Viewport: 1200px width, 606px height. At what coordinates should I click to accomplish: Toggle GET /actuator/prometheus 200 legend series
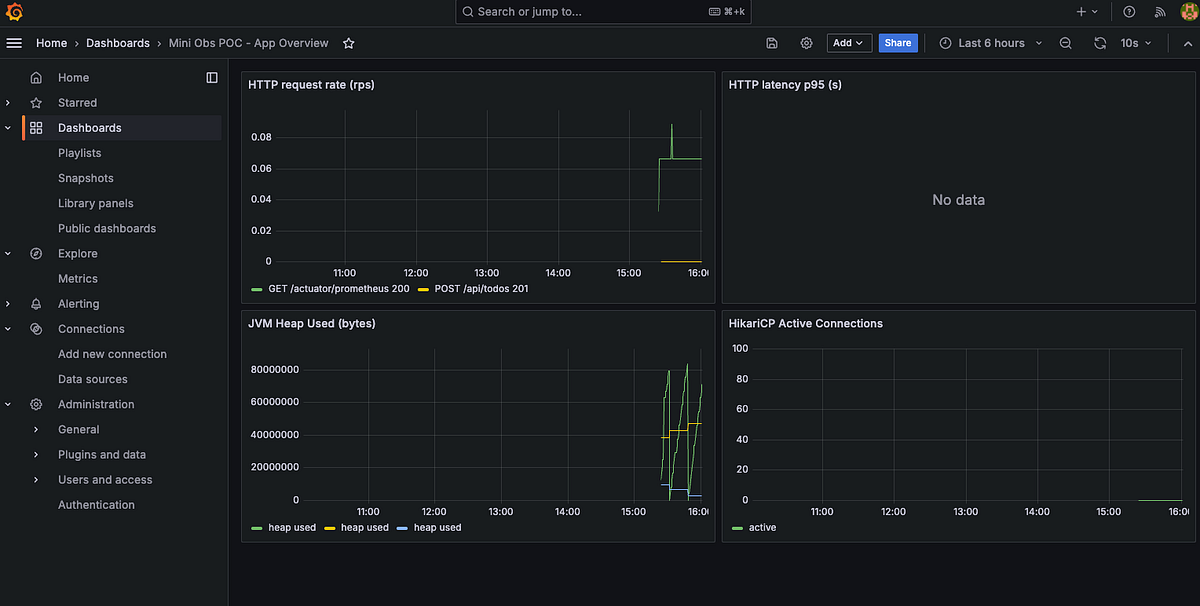[339, 288]
